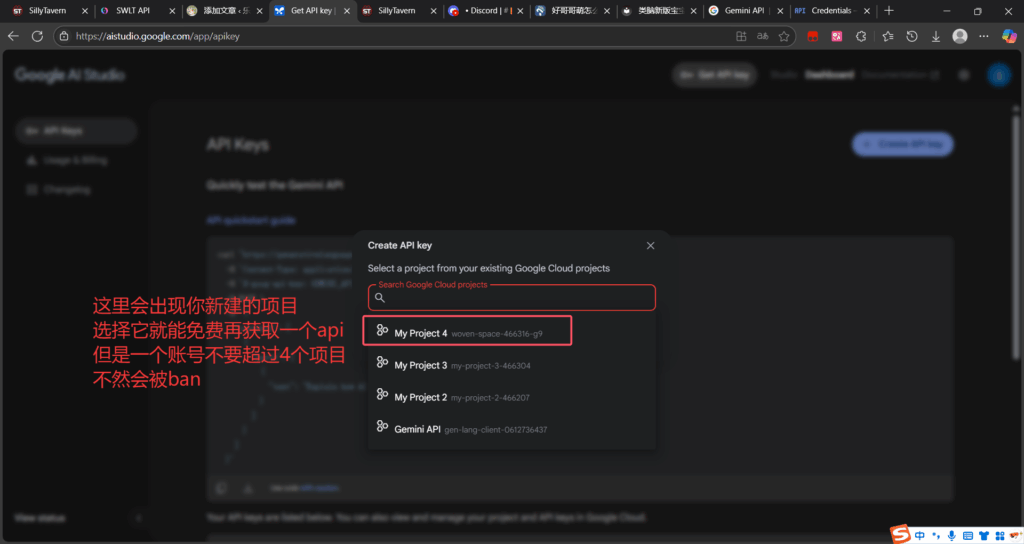Switch to the SWLT API tab
Screen dimensions: 1024x544
(x=130, y=11)
